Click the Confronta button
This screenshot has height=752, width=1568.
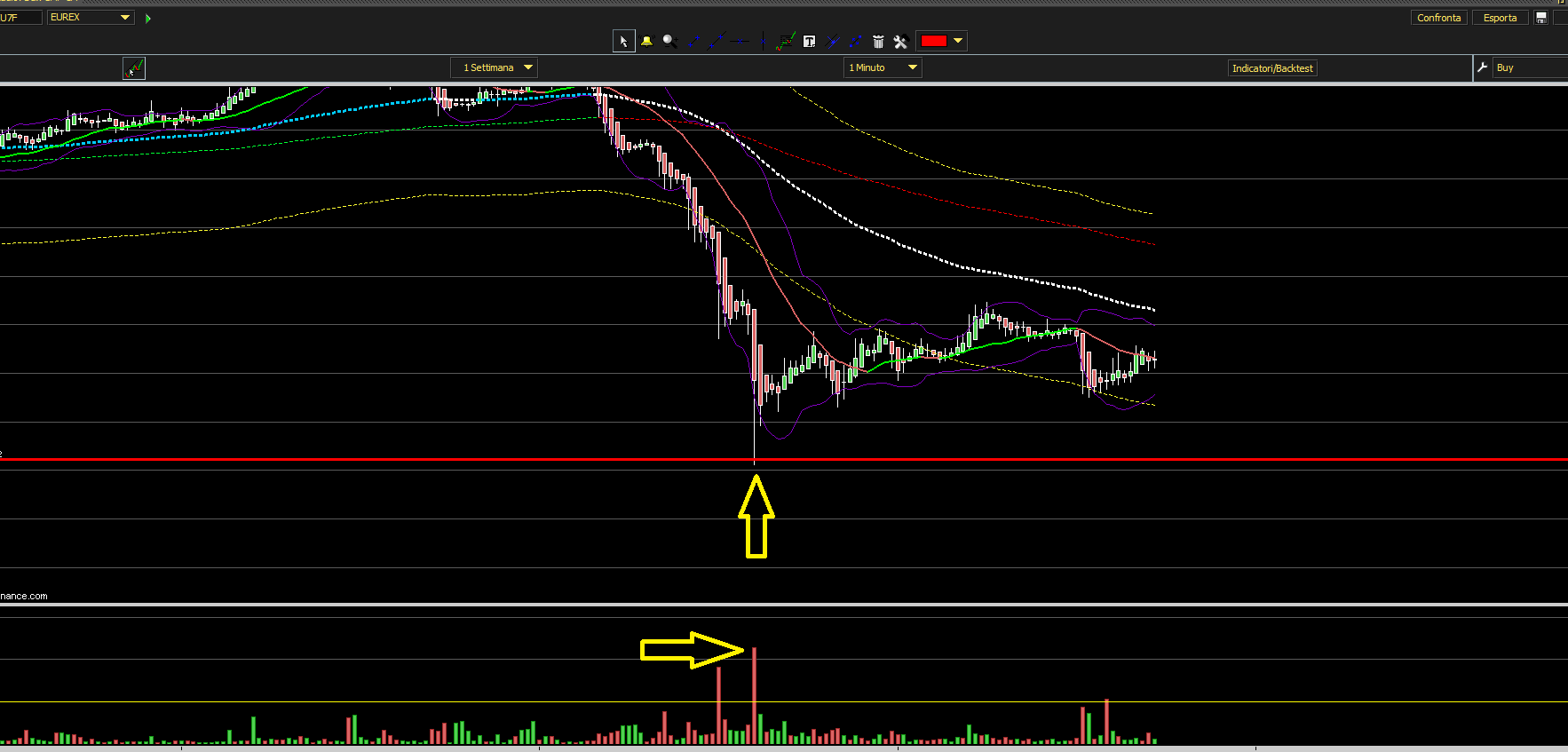pyautogui.click(x=1438, y=18)
